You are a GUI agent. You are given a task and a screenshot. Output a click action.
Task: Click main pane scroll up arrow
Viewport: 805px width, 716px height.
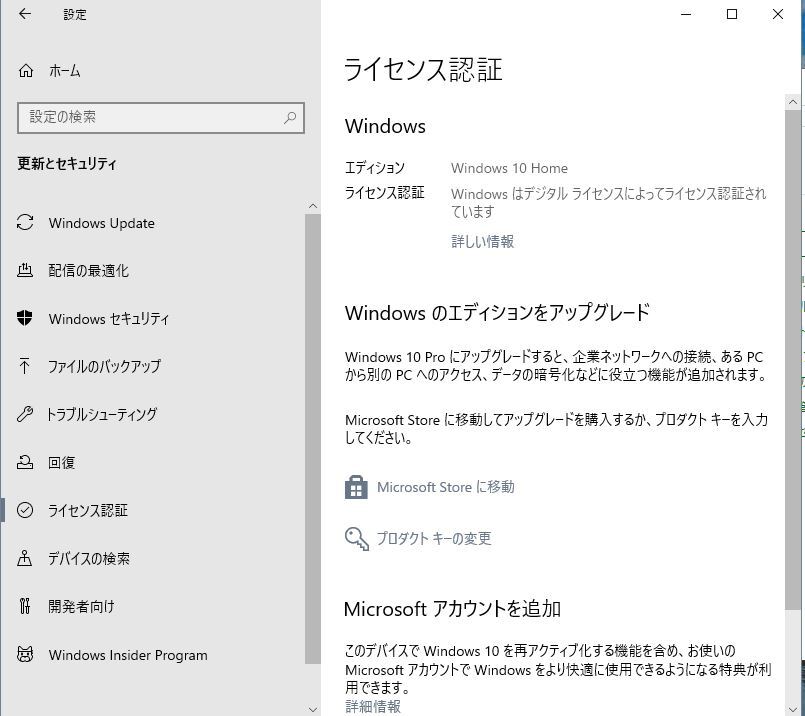[793, 102]
